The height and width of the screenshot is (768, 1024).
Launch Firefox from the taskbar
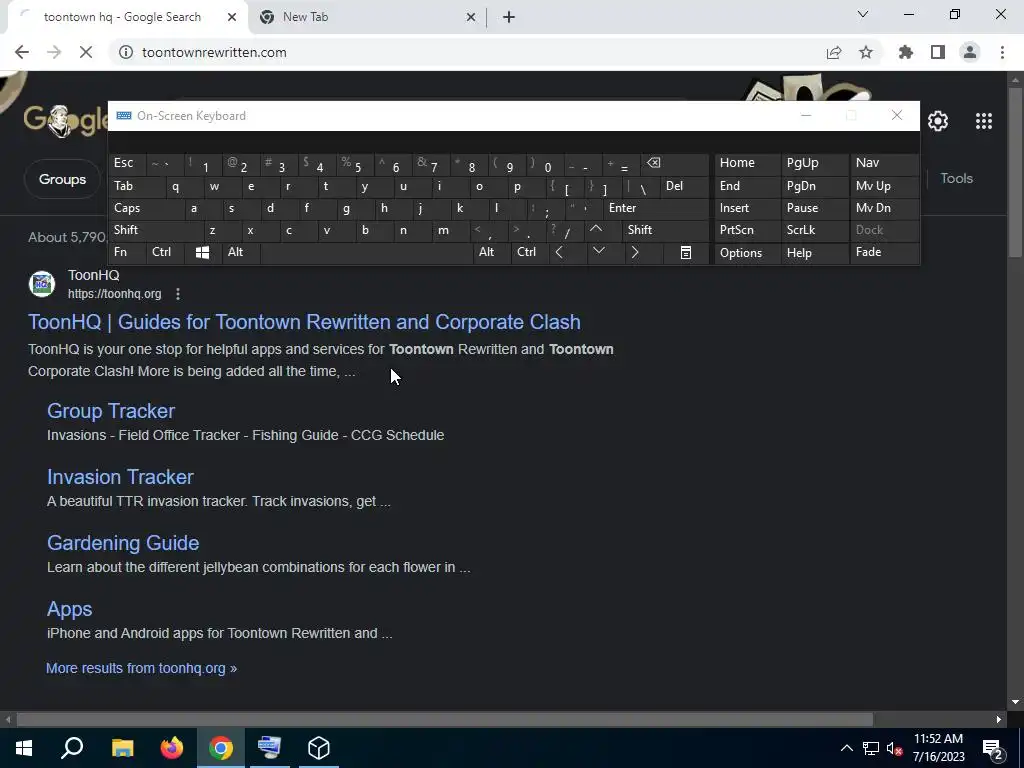point(172,748)
